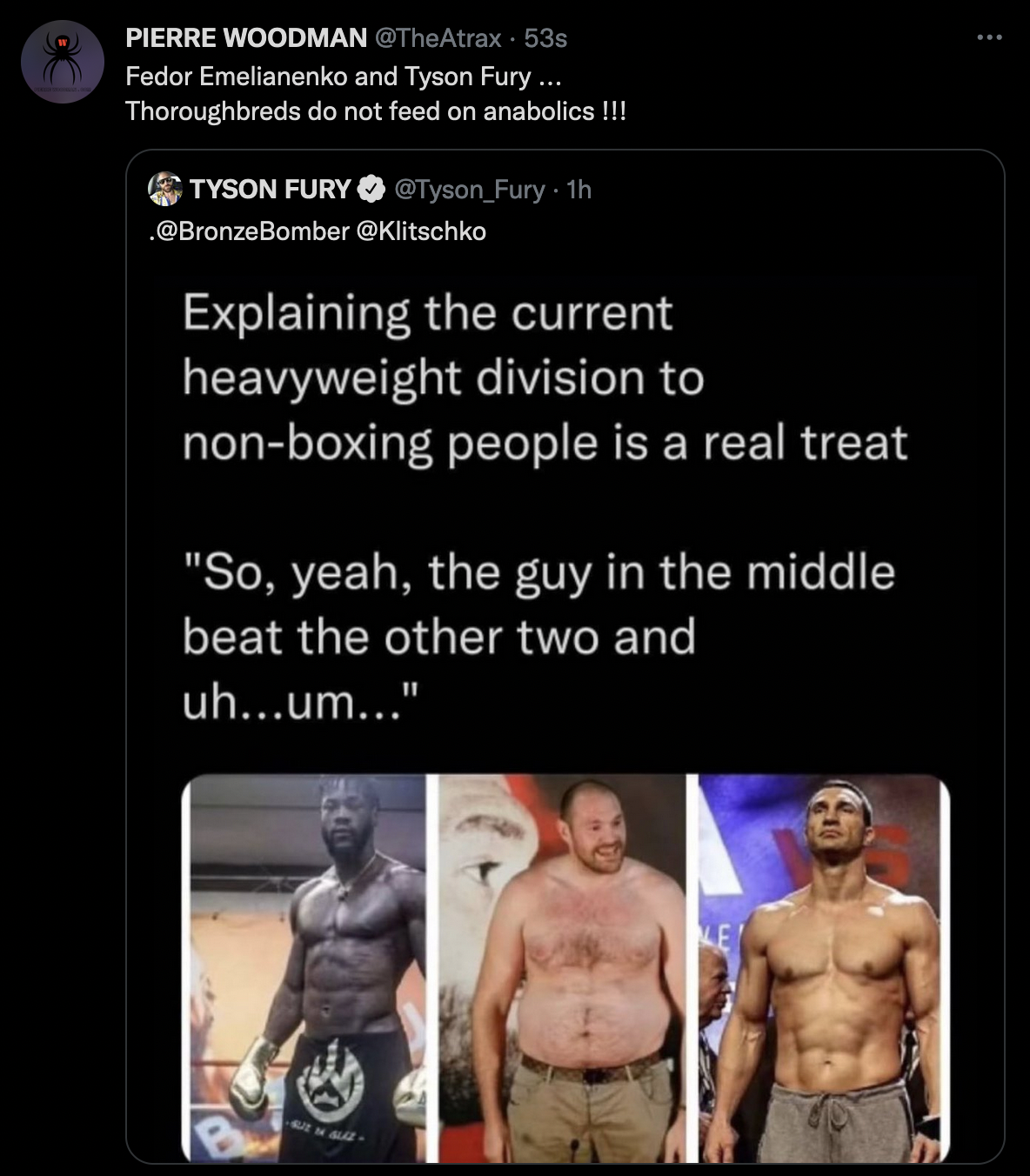Select the @Tyson_Fury handle
The width and height of the screenshot is (1030, 1176).
(470, 189)
